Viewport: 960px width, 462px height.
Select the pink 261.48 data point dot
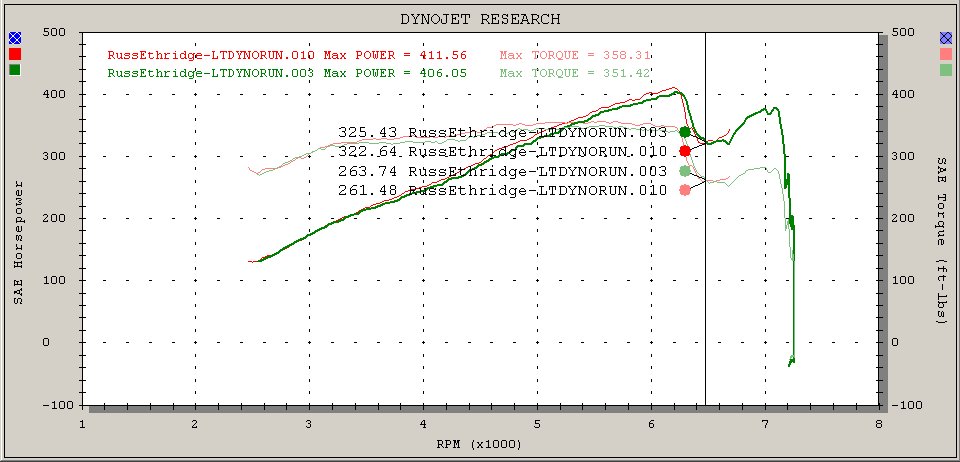(x=685, y=190)
